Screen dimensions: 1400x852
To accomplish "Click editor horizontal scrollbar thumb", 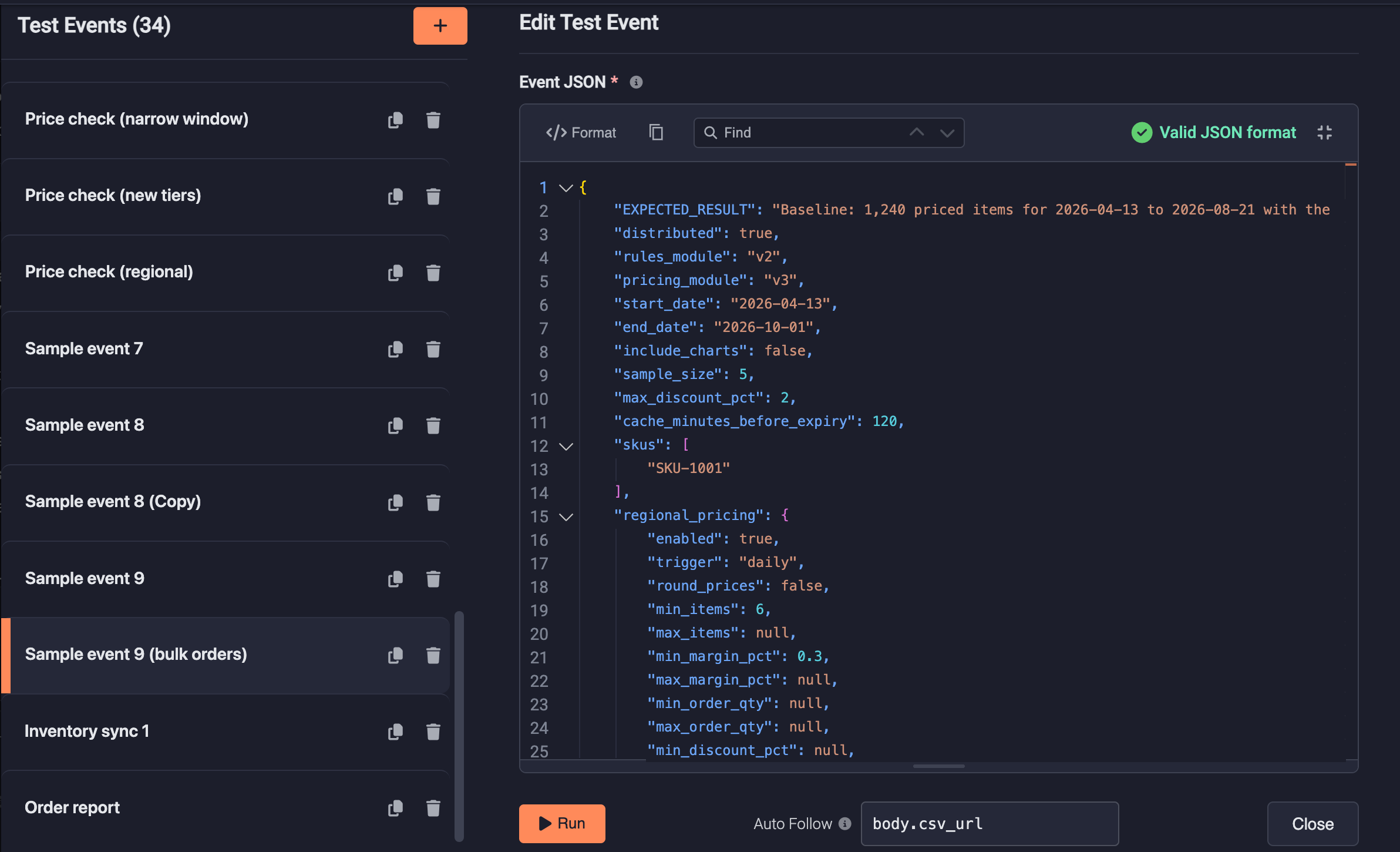I will 938,766.
